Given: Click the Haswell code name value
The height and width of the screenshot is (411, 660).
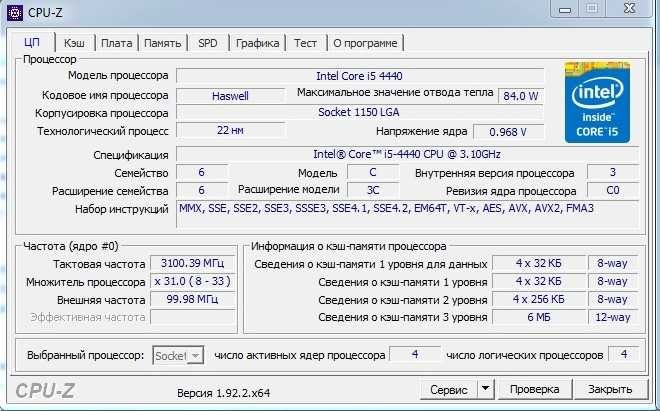Looking at the screenshot, I should (230, 96).
